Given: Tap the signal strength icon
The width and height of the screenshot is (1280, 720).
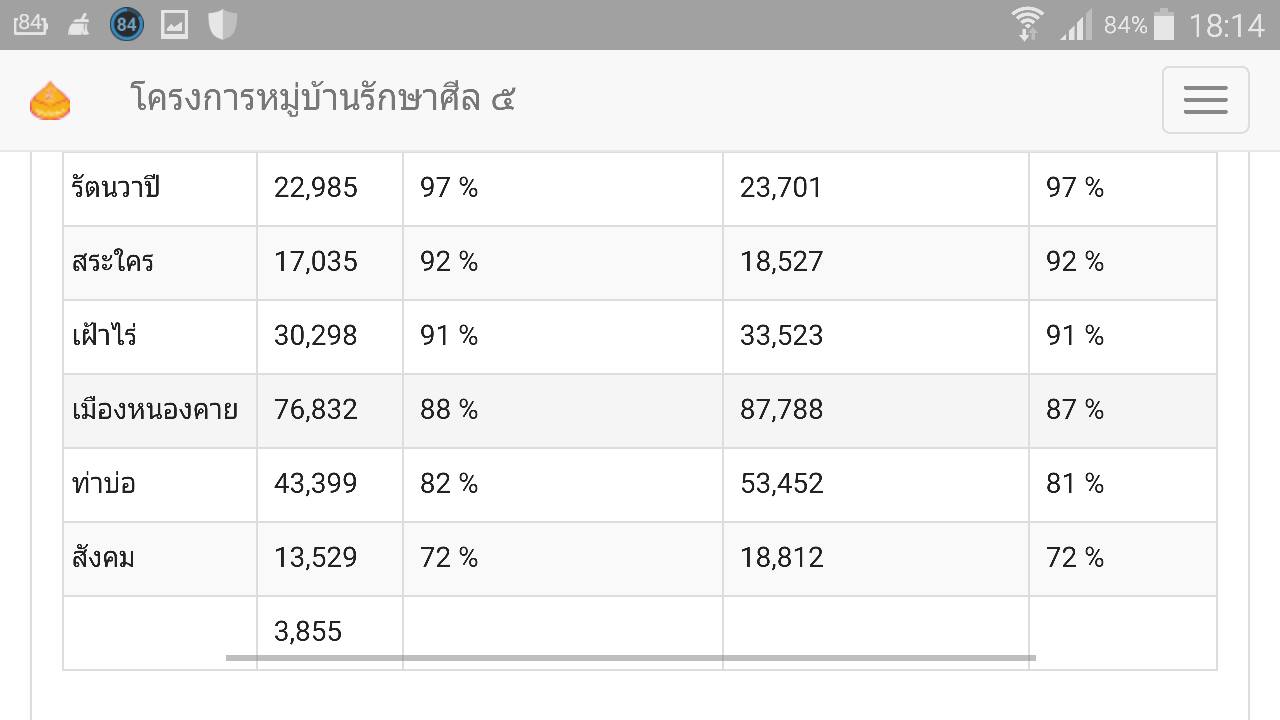Looking at the screenshot, I should 1076,24.
